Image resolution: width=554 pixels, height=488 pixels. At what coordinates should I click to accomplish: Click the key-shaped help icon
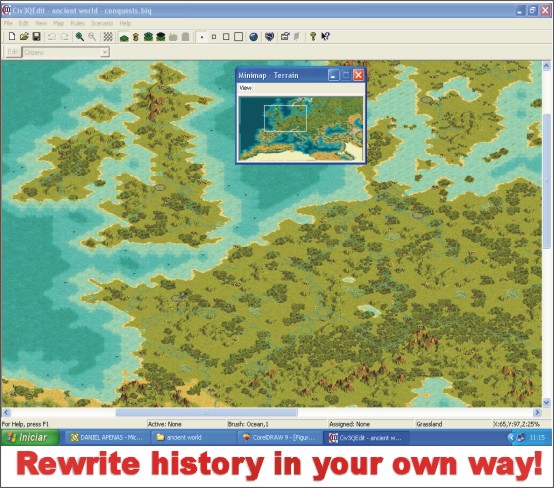(x=313, y=37)
